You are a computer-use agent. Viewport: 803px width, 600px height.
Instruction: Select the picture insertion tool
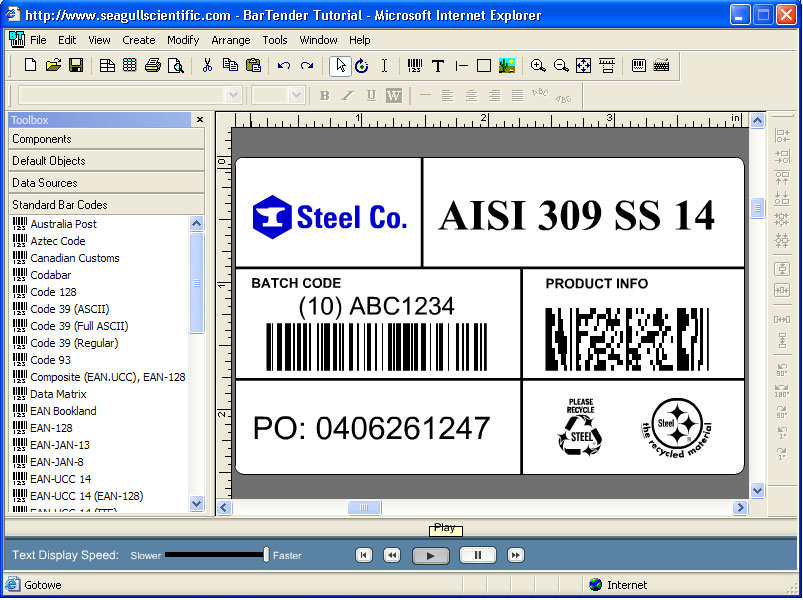pos(507,66)
